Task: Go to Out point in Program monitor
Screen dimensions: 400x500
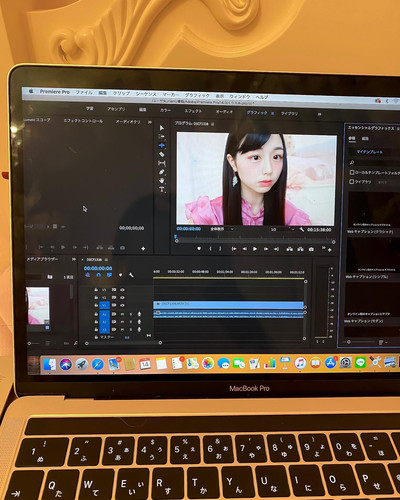Action: 276,249
